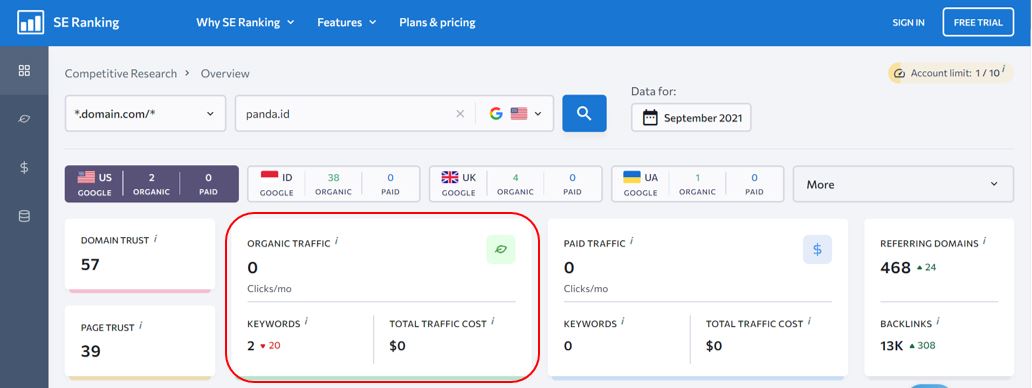Open the Google US search engine dropdown

click(515, 114)
